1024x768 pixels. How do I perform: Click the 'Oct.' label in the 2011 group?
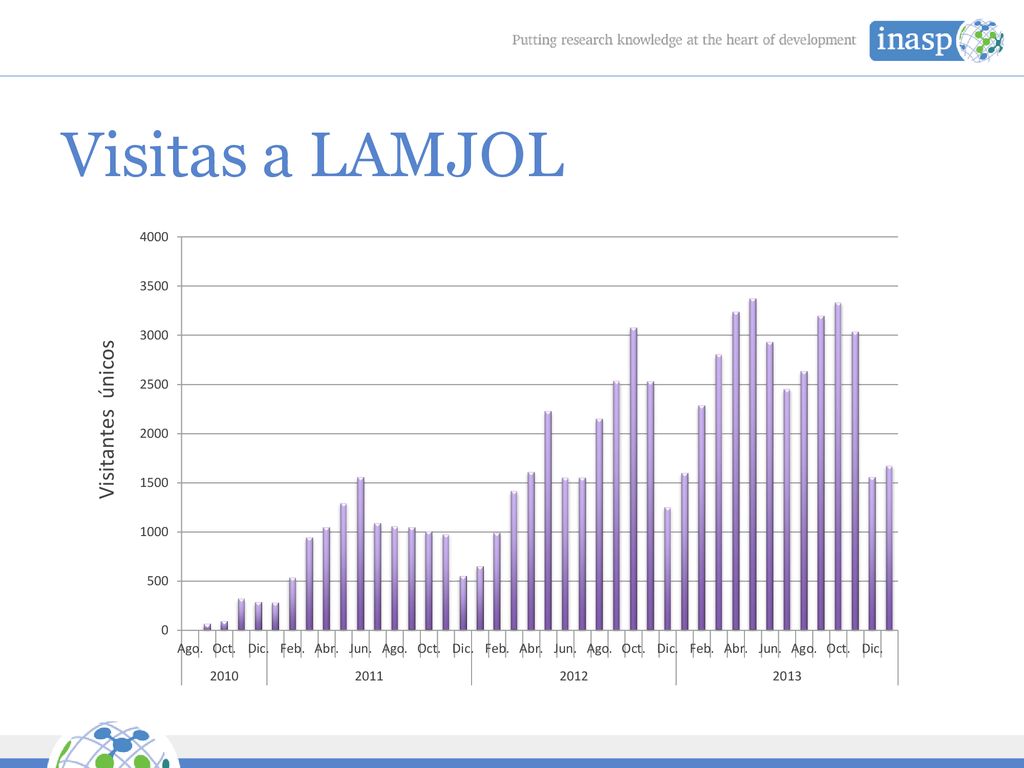coord(428,649)
